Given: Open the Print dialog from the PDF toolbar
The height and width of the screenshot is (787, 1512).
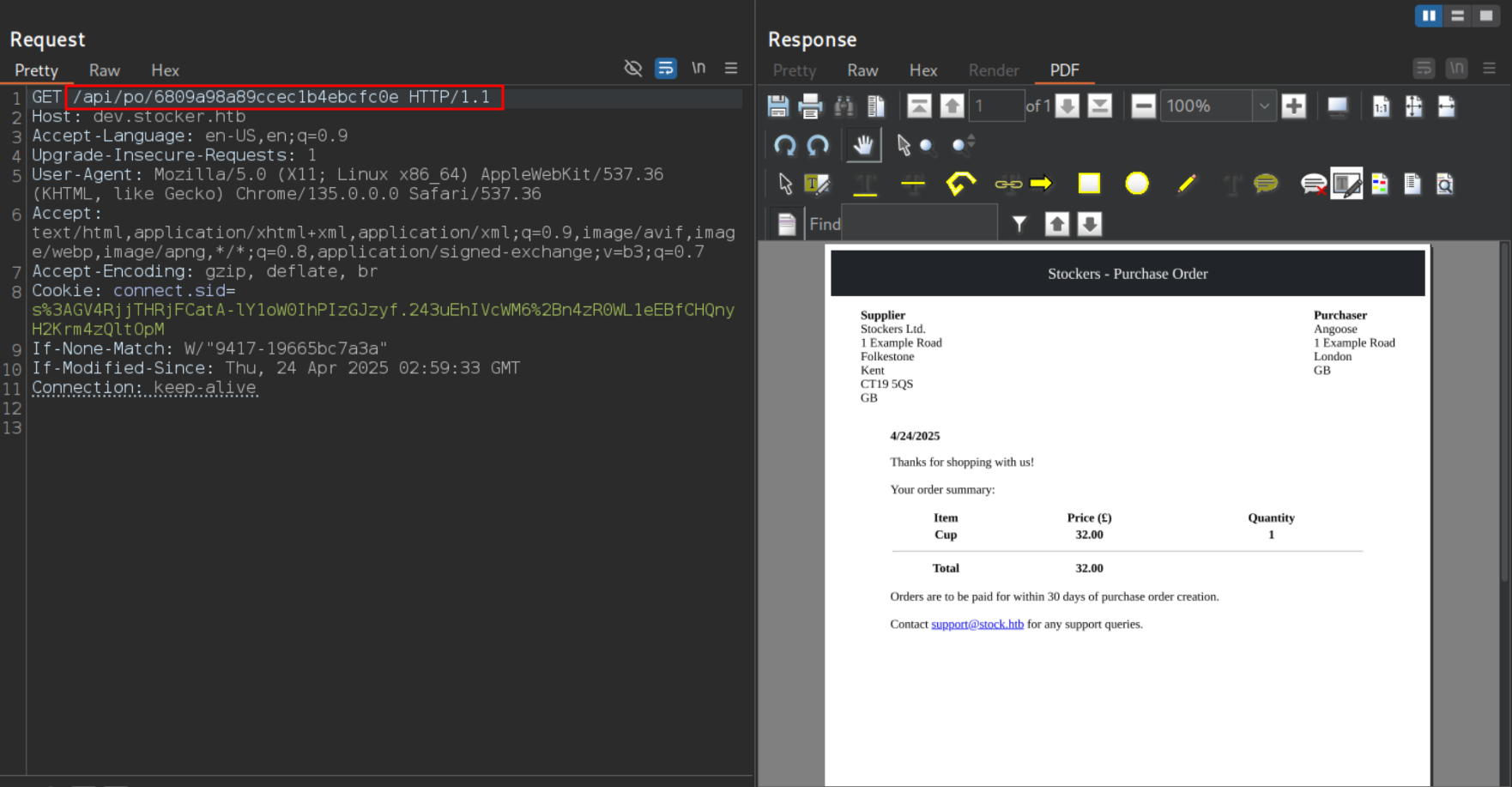Looking at the screenshot, I should tap(811, 106).
